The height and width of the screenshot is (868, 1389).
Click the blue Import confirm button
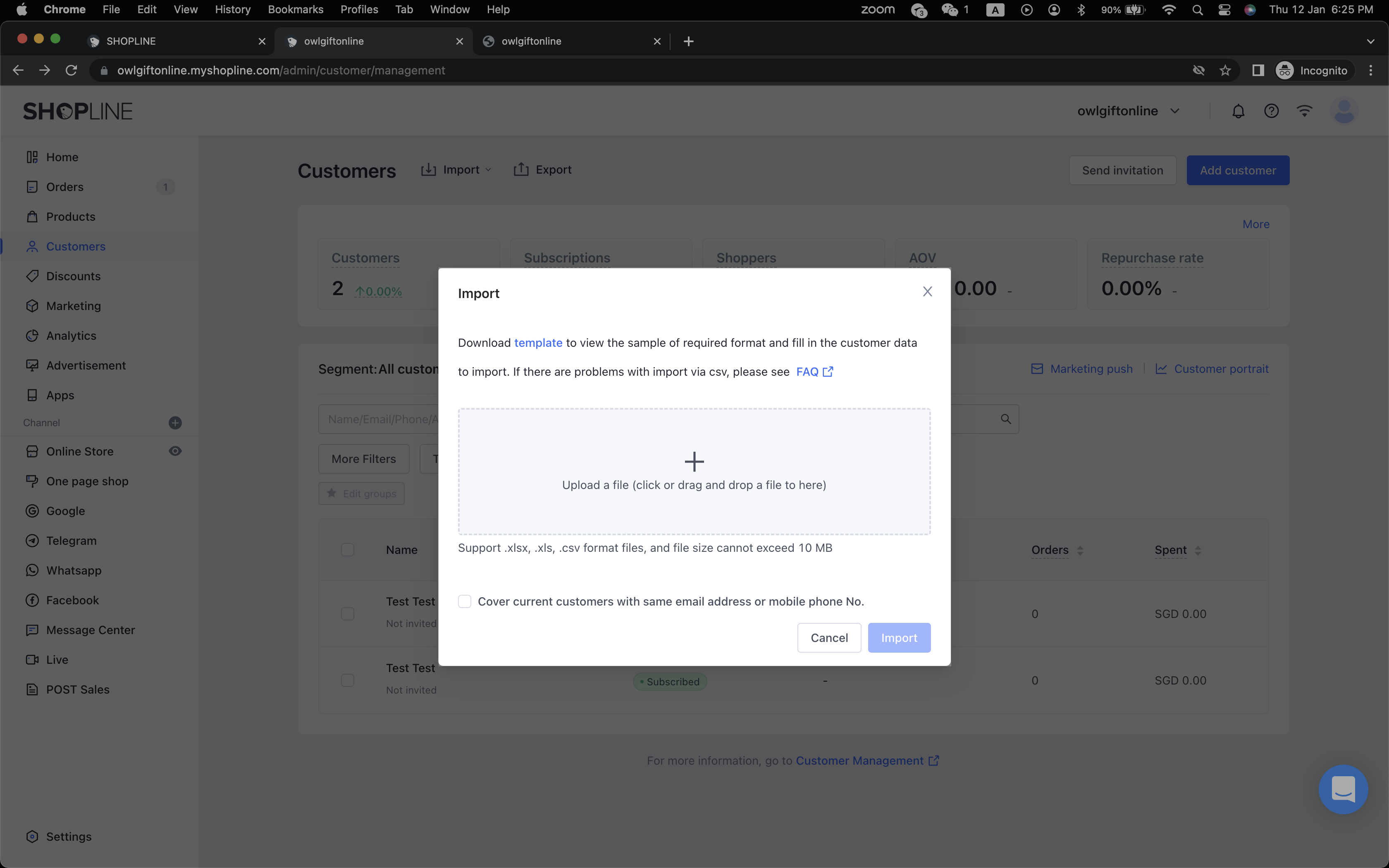tap(899, 637)
